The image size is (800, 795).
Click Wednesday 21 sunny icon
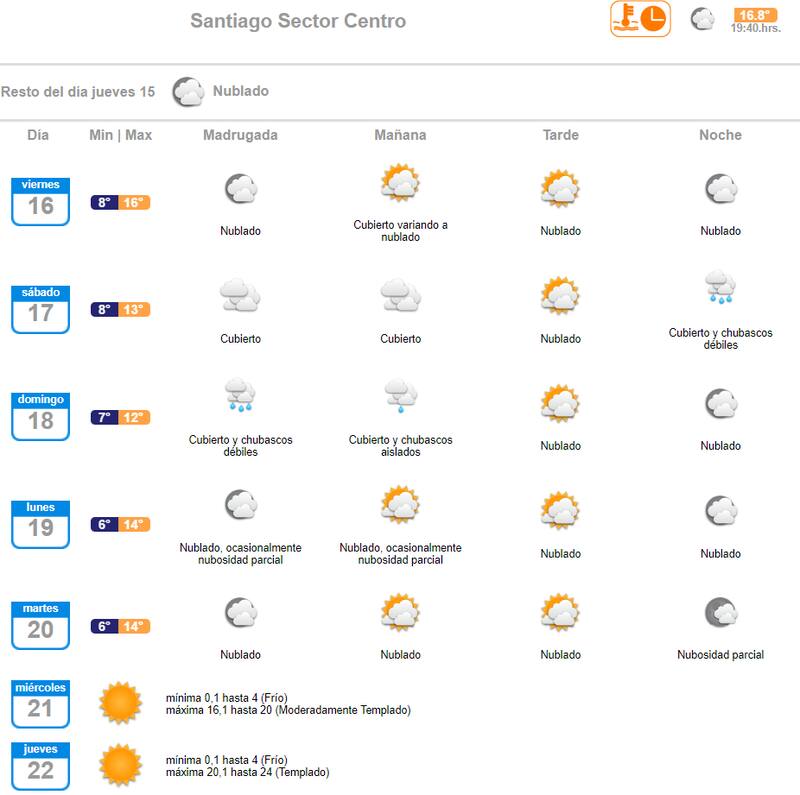point(120,703)
